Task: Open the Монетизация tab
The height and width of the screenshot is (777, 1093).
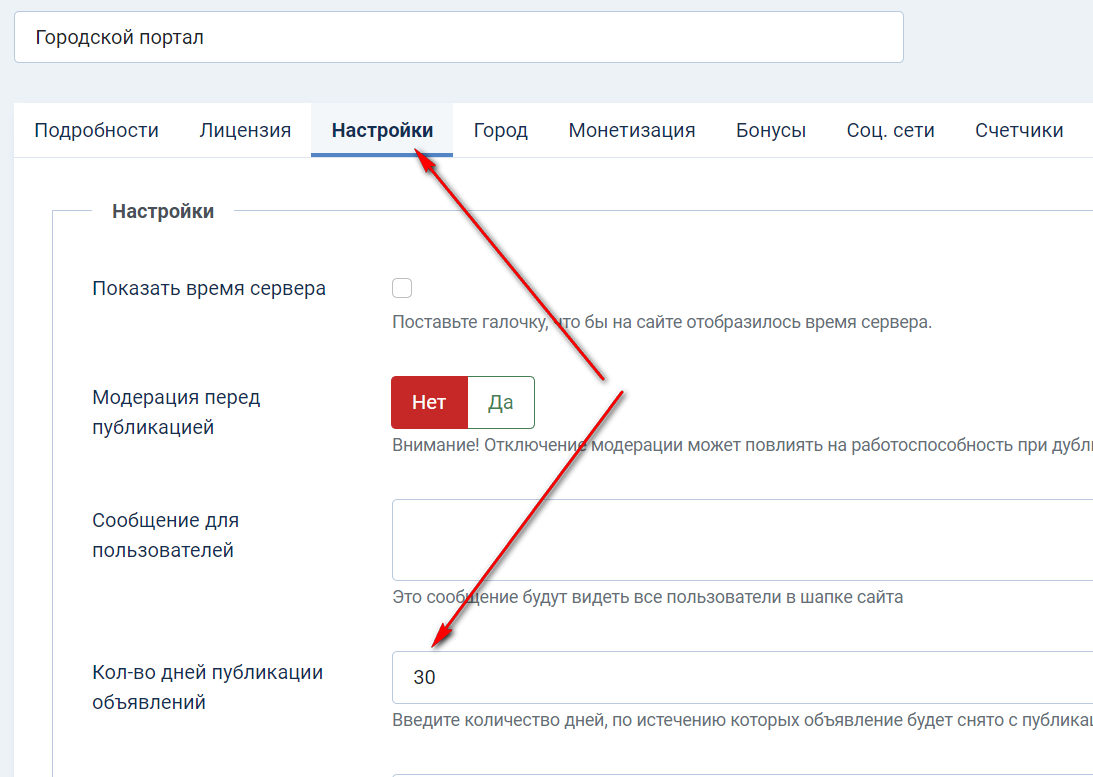Action: (631, 130)
